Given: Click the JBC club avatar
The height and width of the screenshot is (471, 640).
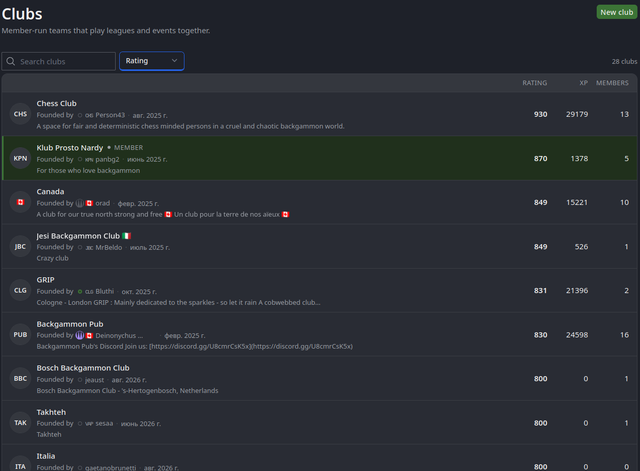Looking at the screenshot, I should tap(20, 247).
